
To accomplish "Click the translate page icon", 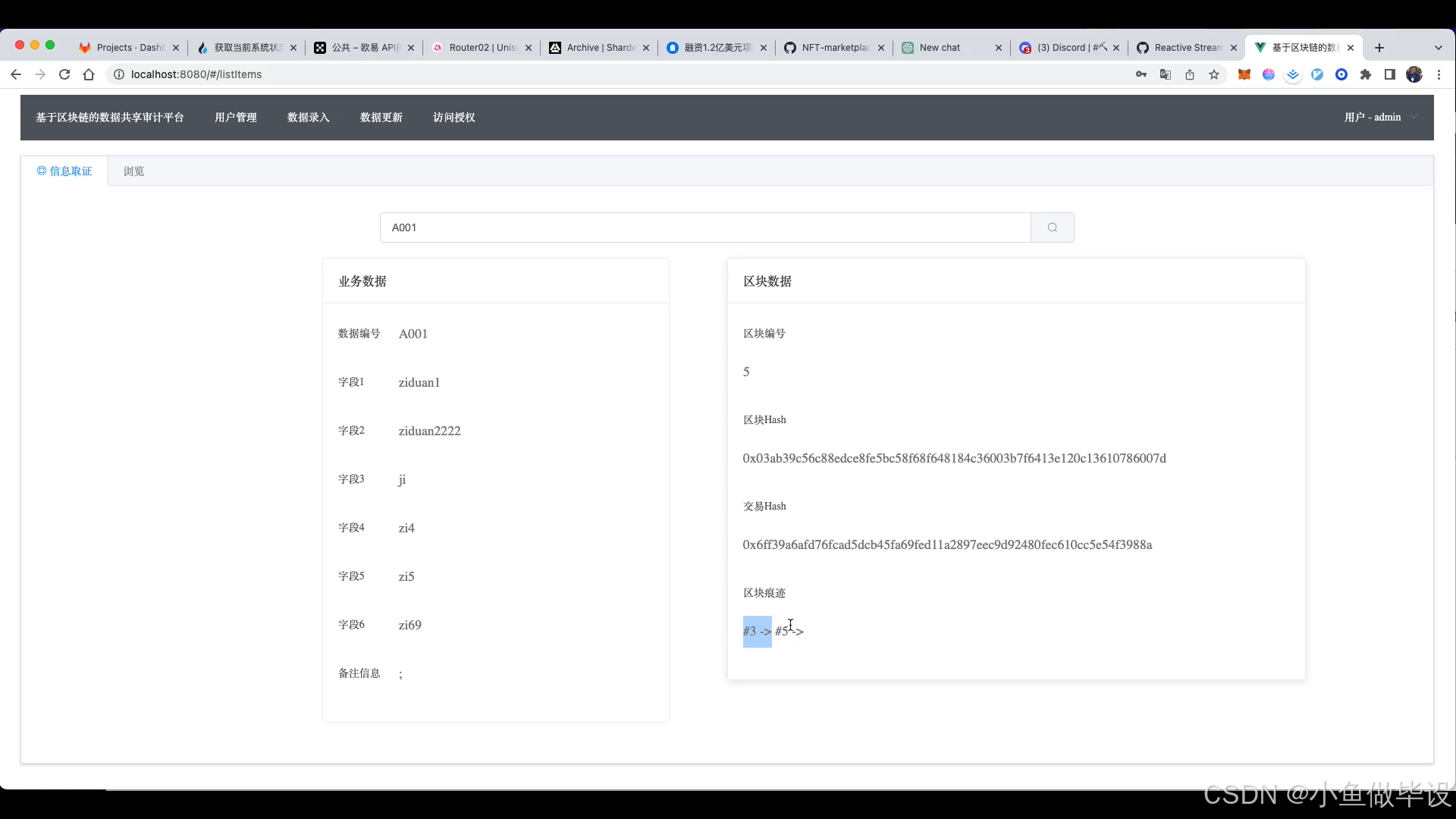I will pos(1166,74).
